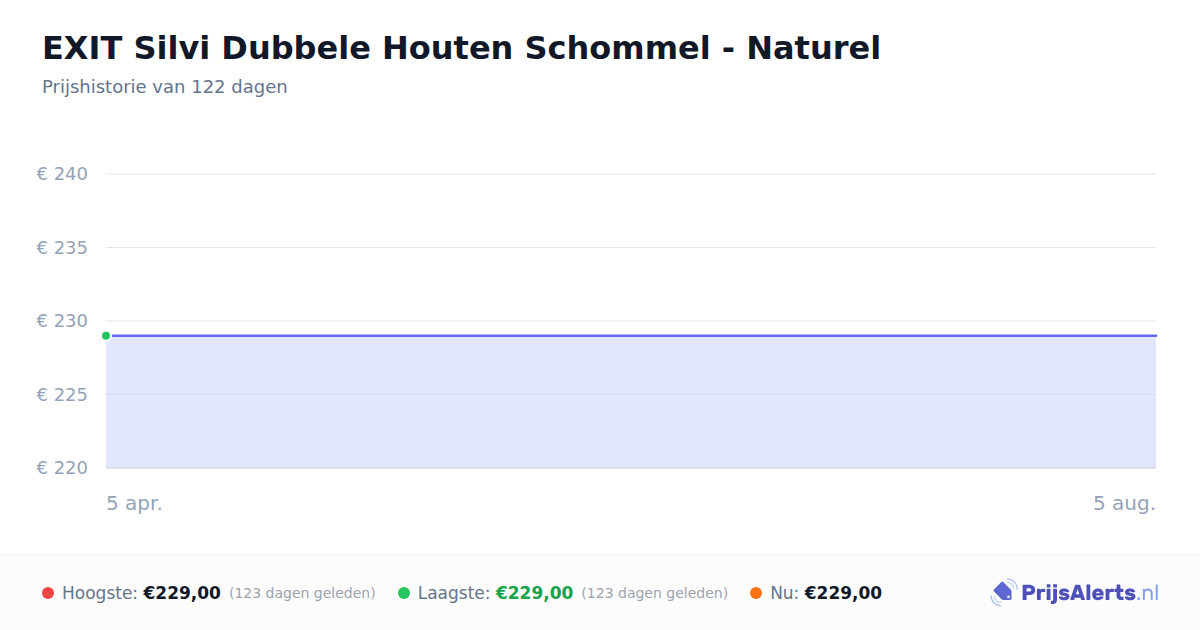This screenshot has width=1200, height=630.
Task: Click the chart title EXIT Silvi Dubbele Houten Schommel
Action: click(461, 47)
